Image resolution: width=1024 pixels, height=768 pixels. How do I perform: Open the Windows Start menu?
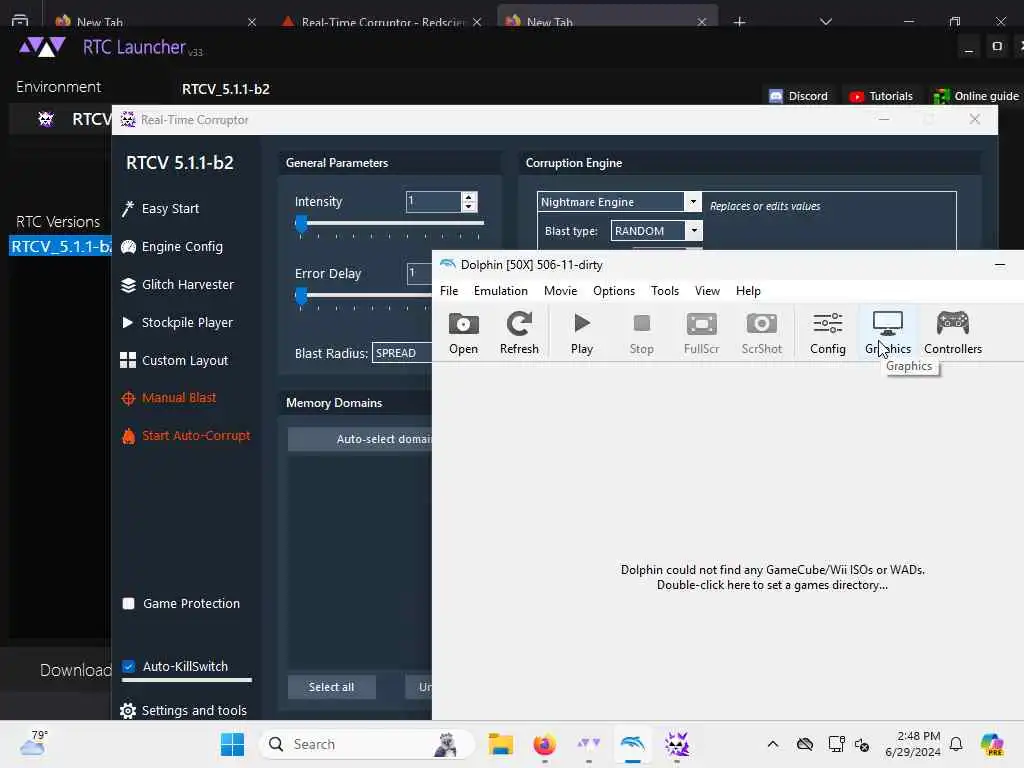[232, 744]
